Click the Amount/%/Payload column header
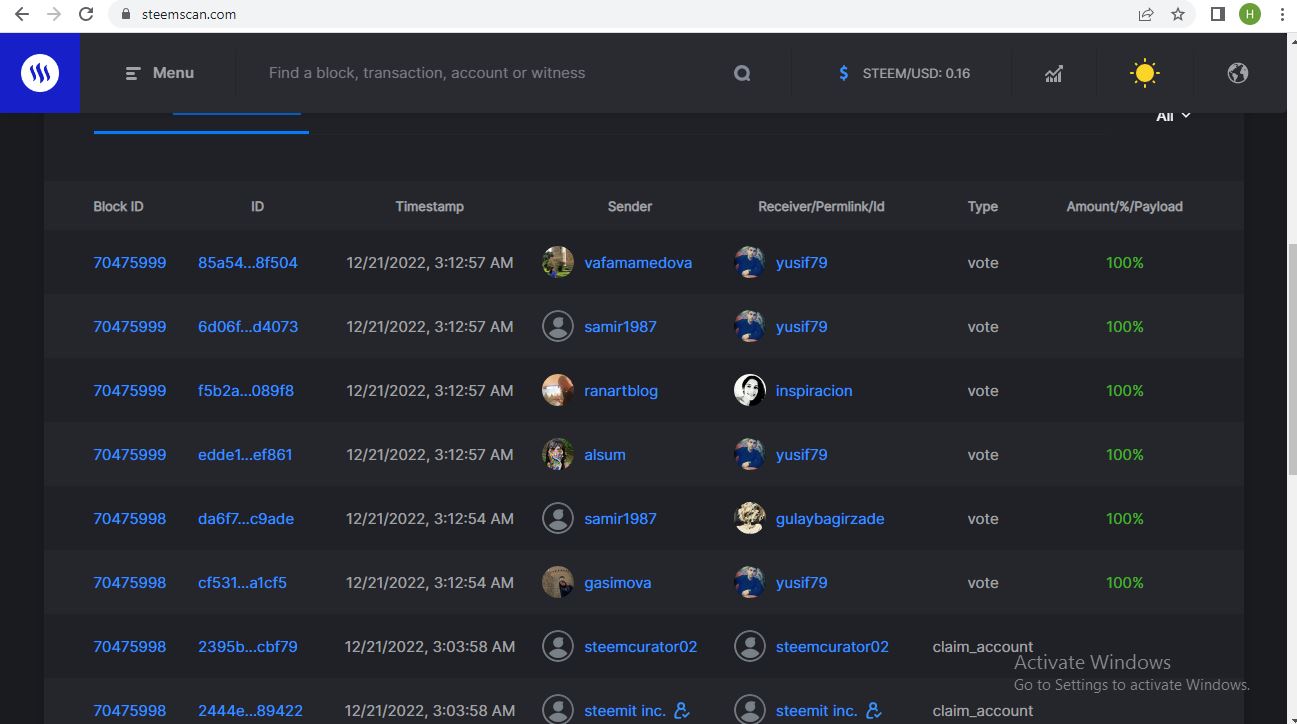The image size is (1297, 724). click(1125, 207)
